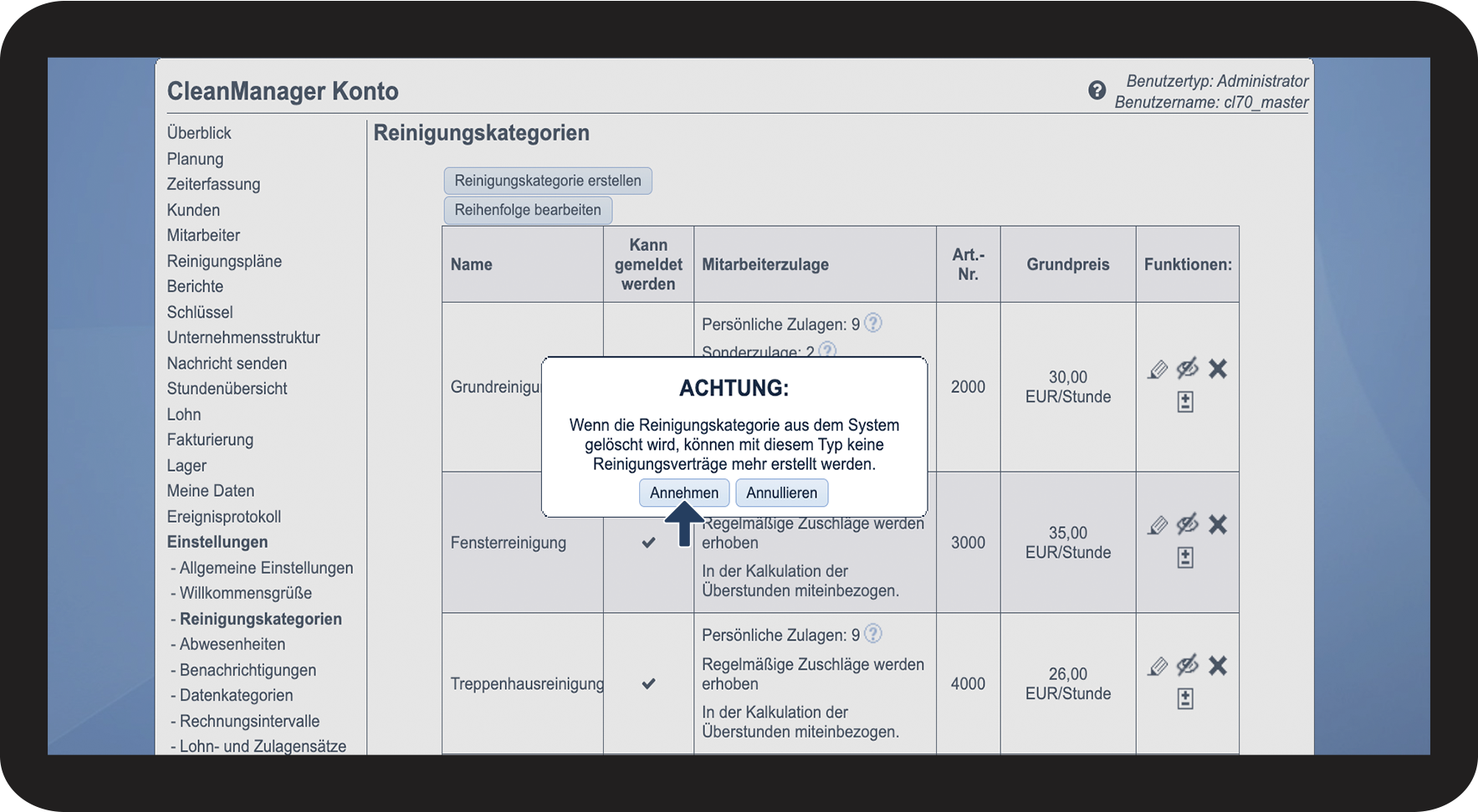Open the Fakturierung menu entry
Image resolution: width=1478 pixels, height=812 pixels.
click(210, 440)
